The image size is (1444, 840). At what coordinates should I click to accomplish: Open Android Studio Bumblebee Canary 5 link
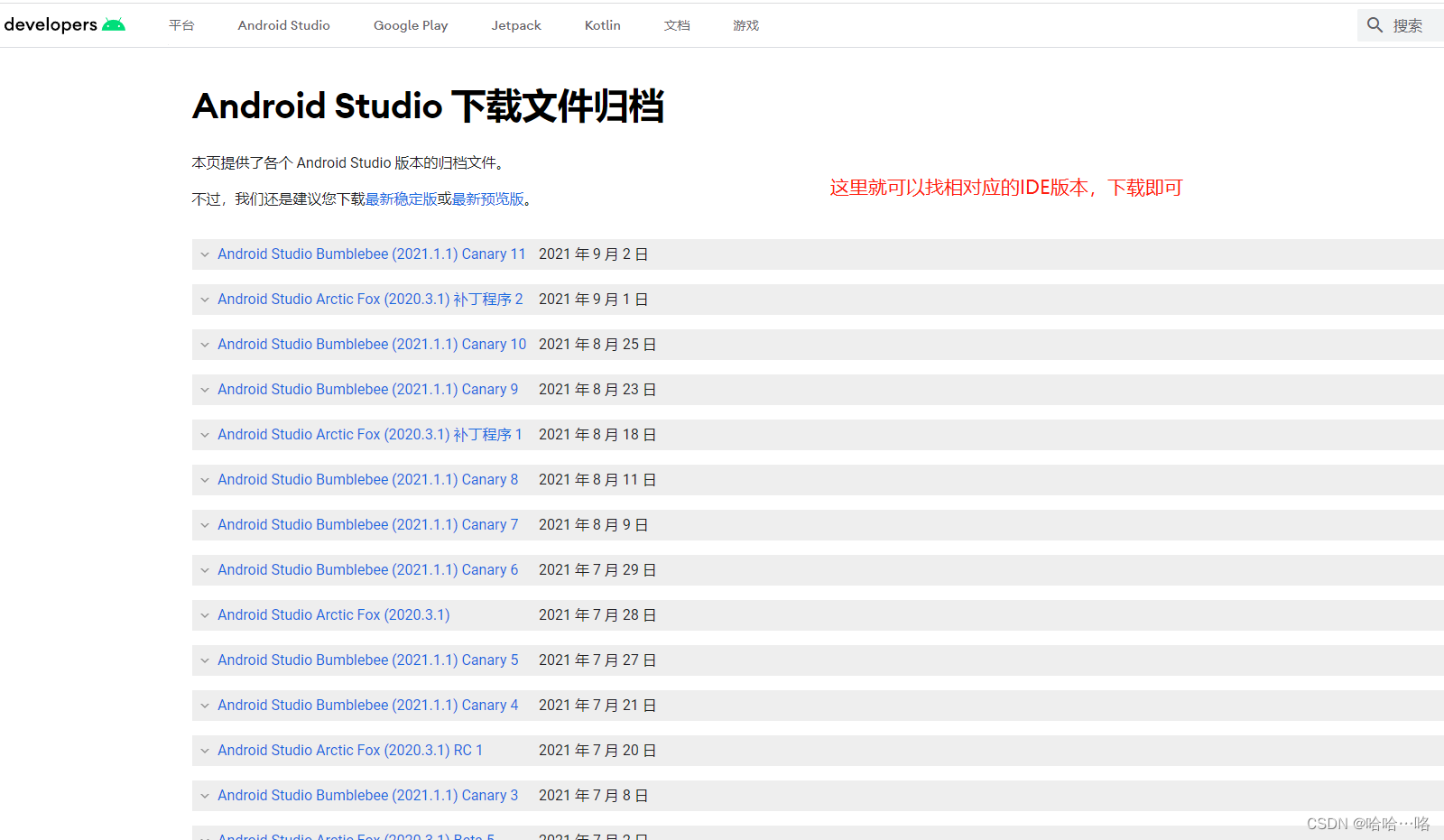368,660
